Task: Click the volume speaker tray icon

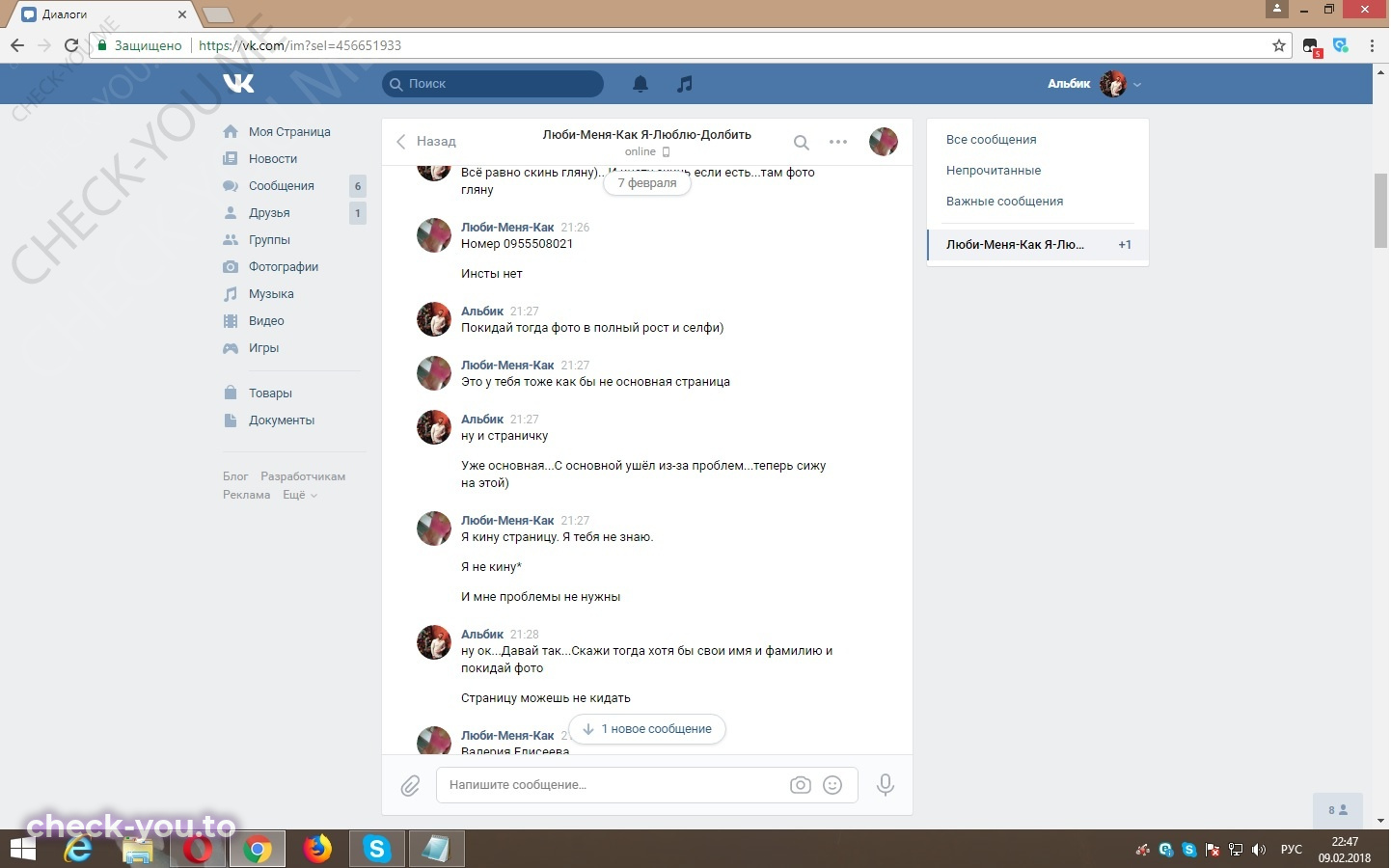Action: click(x=1258, y=850)
